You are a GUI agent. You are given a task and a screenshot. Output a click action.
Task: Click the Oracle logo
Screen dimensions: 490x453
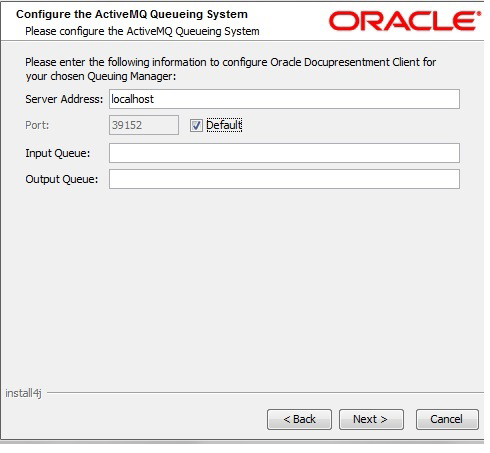(x=405, y=21)
